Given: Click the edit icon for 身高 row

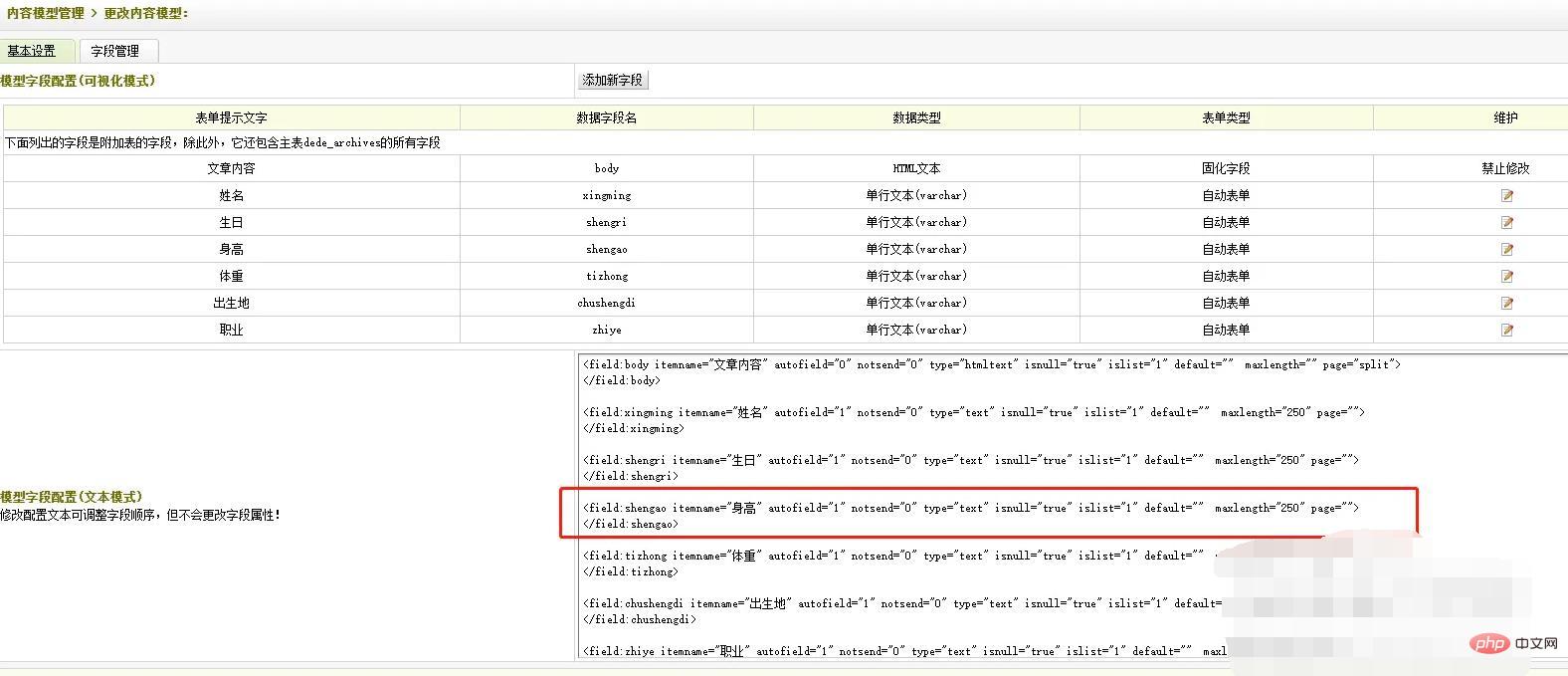Looking at the screenshot, I should tap(1506, 250).
